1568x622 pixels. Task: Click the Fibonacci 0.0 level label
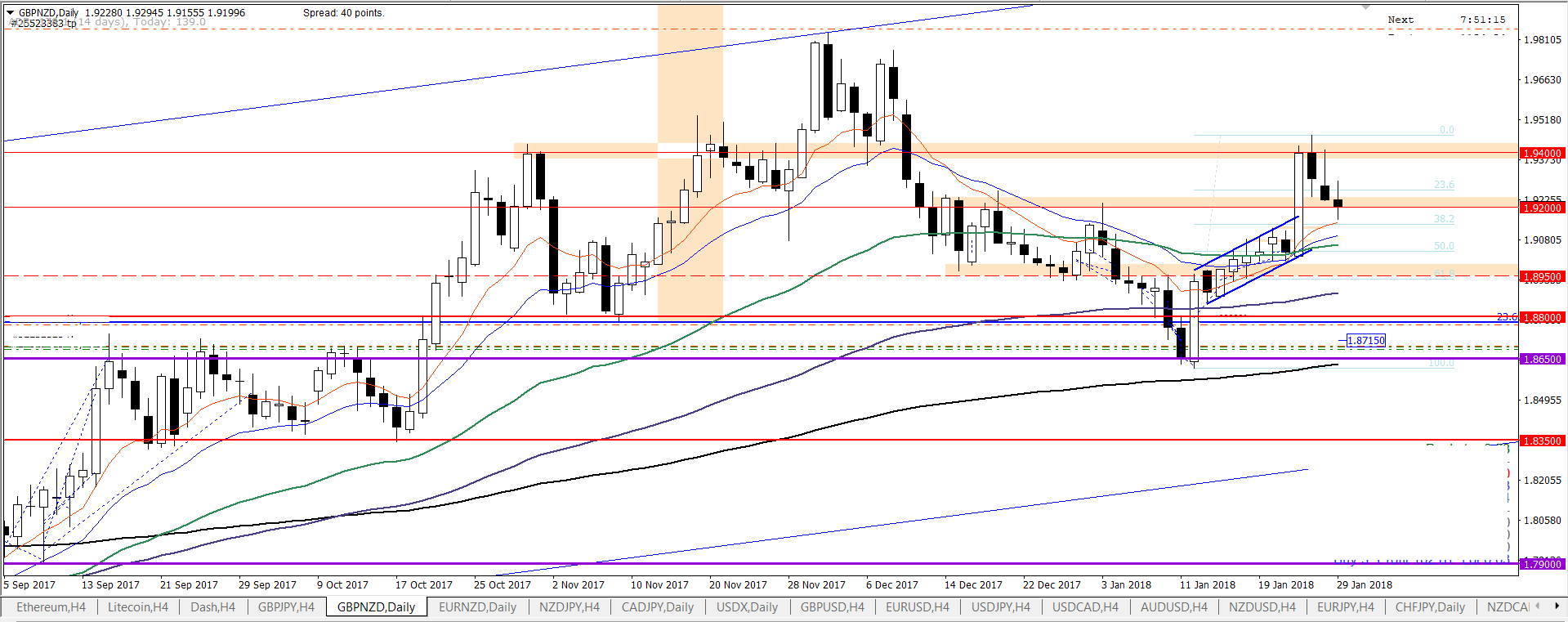point(1446,130)
